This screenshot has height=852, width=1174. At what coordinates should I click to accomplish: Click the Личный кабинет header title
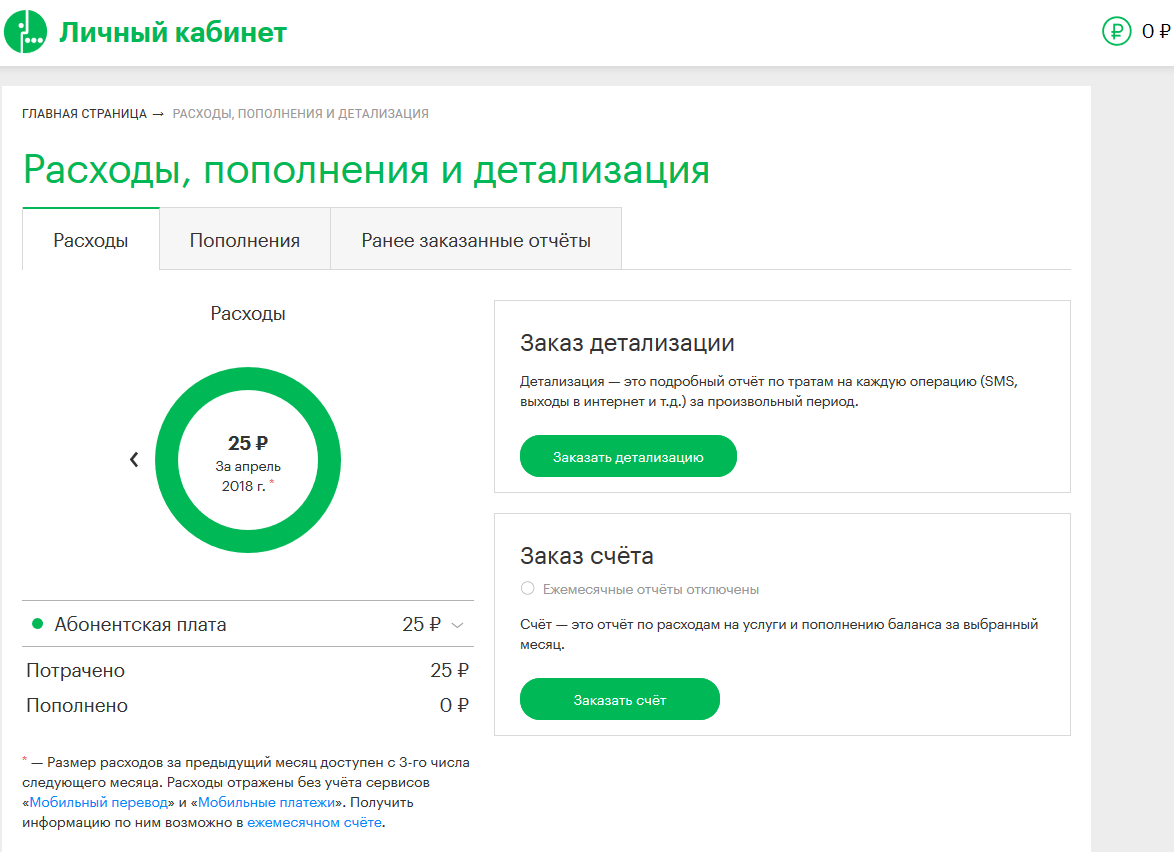pos(173,33)
